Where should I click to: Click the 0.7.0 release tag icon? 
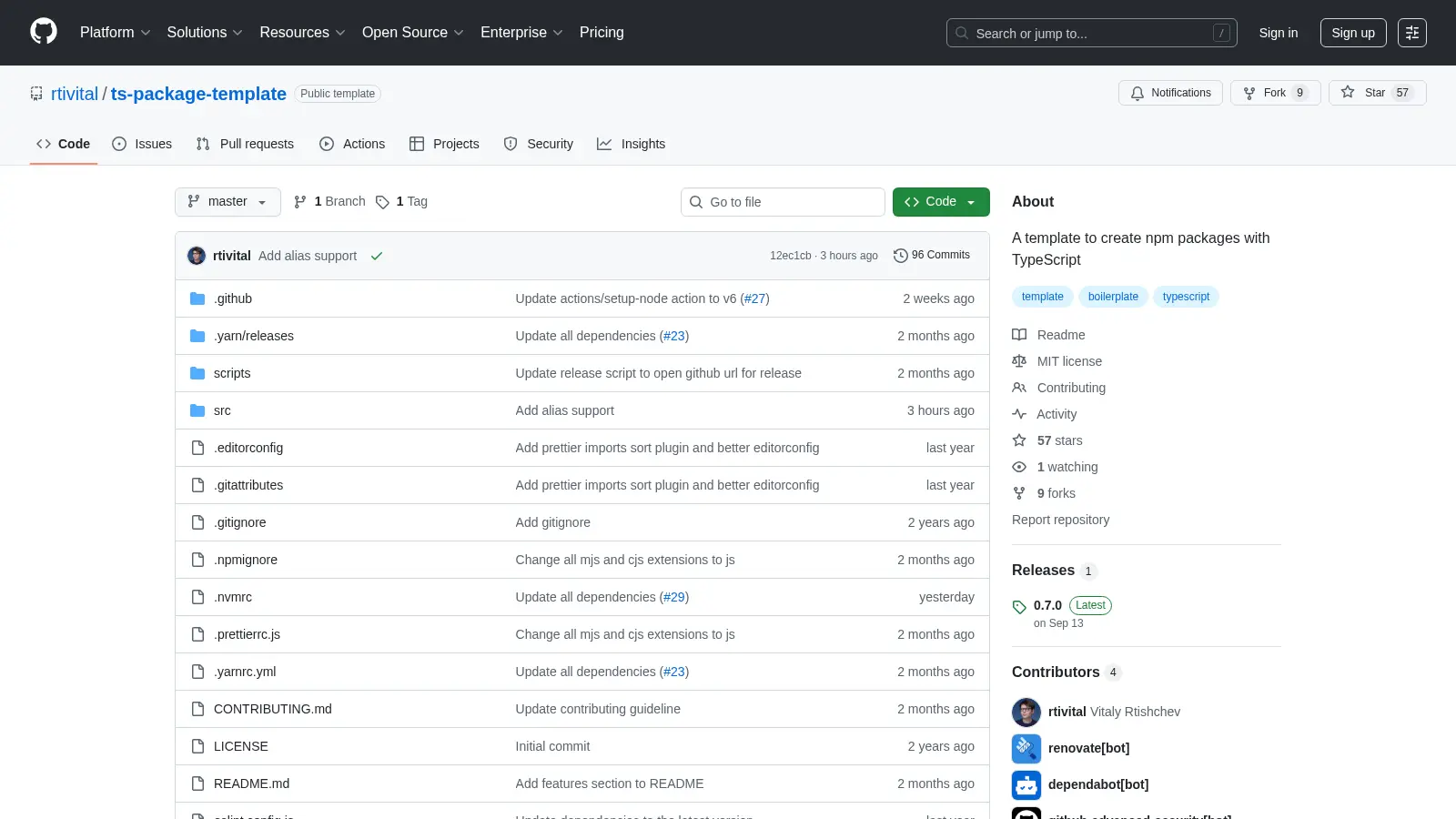[1019, 607]
